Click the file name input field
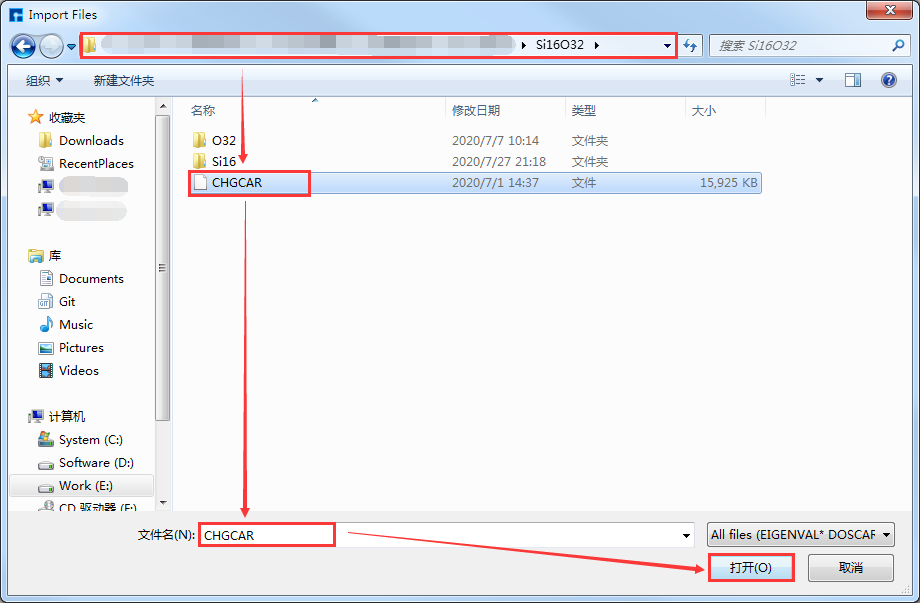This screenshot has width=920, height=603. click(440, 536)
